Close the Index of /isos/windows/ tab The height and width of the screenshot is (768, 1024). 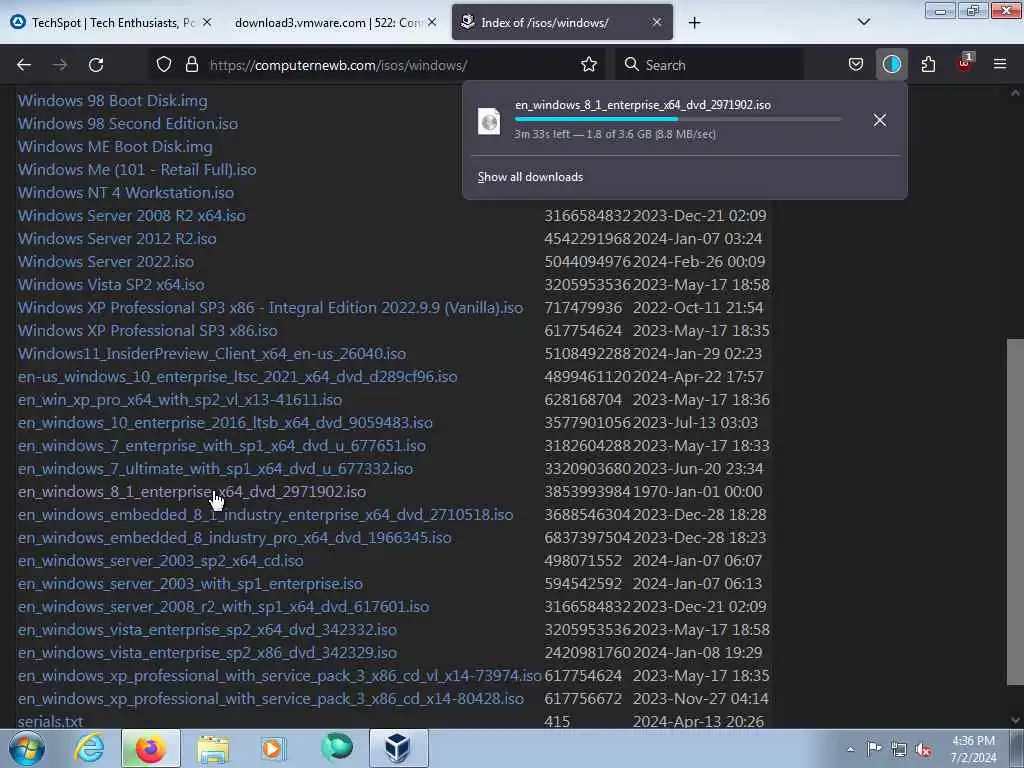point(657,22)
